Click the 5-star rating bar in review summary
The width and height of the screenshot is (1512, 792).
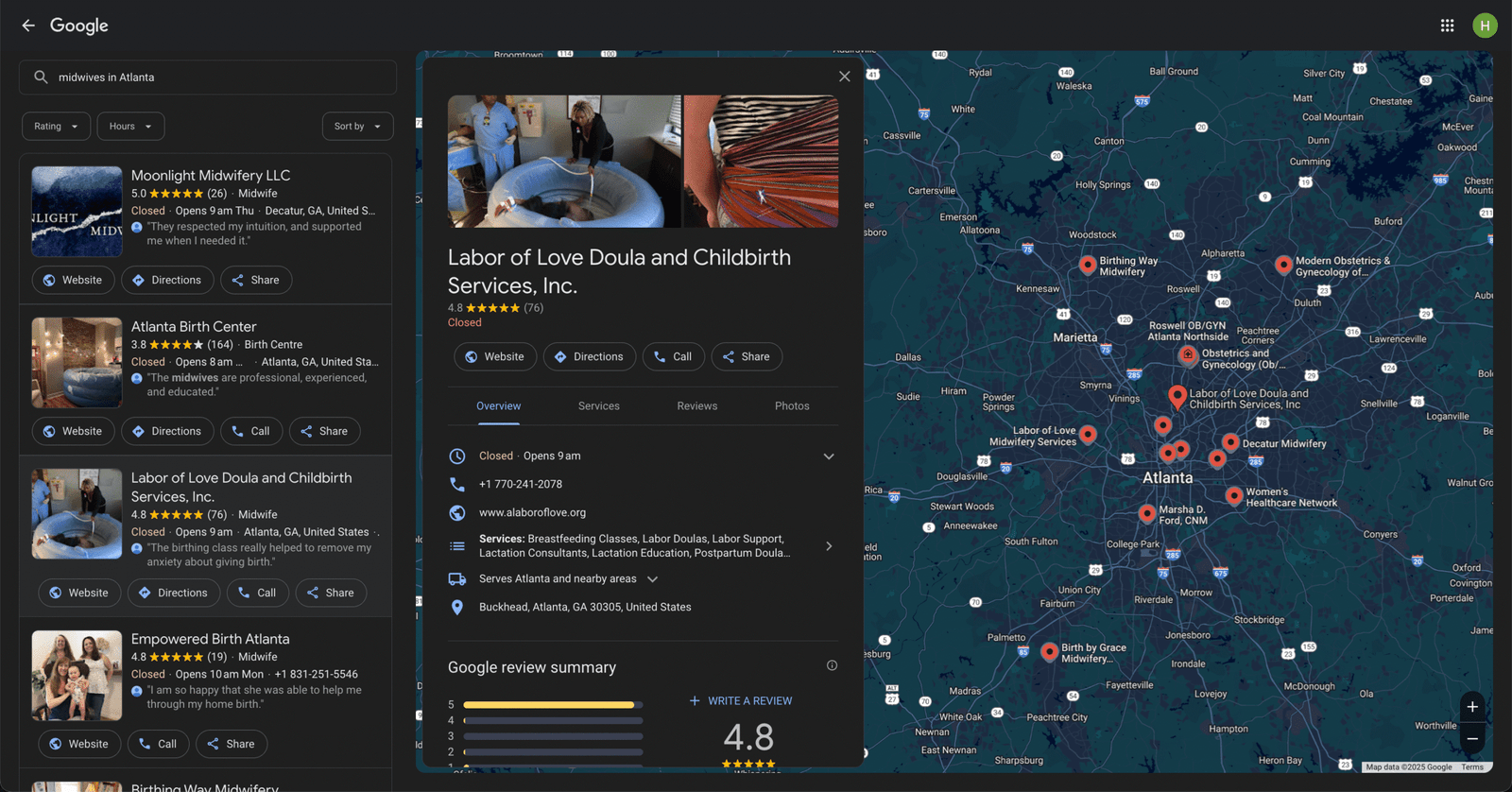pos(553,705)
